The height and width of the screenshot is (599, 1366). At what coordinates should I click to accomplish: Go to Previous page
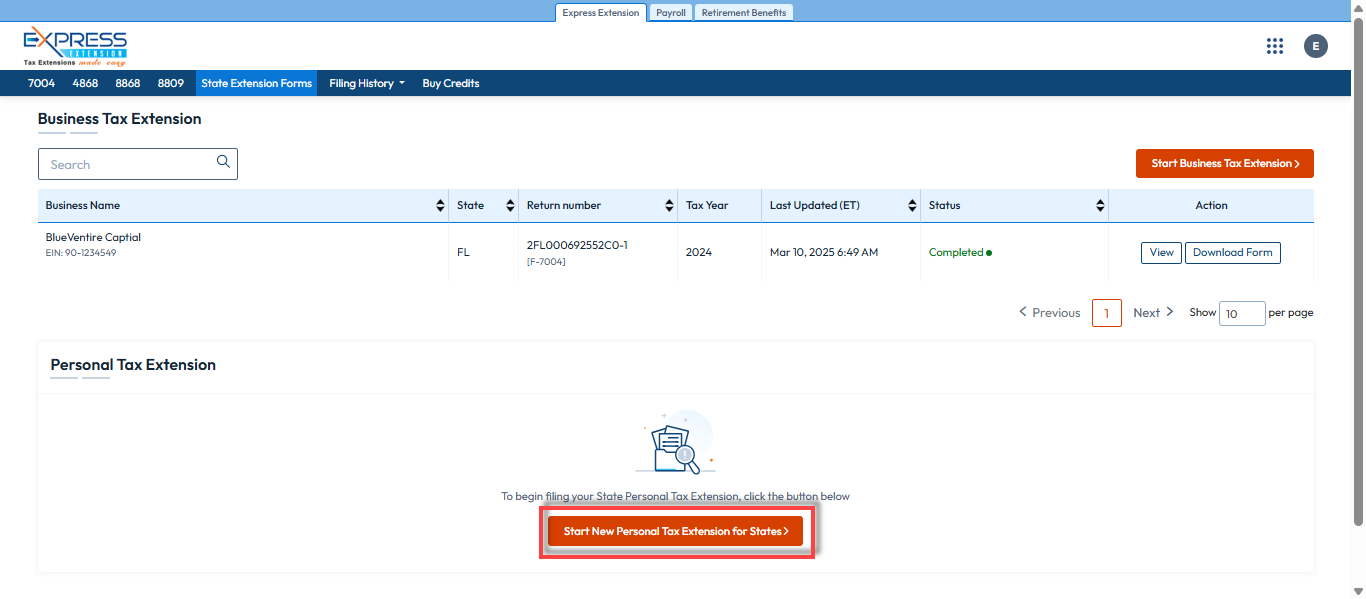point(1050,312)
